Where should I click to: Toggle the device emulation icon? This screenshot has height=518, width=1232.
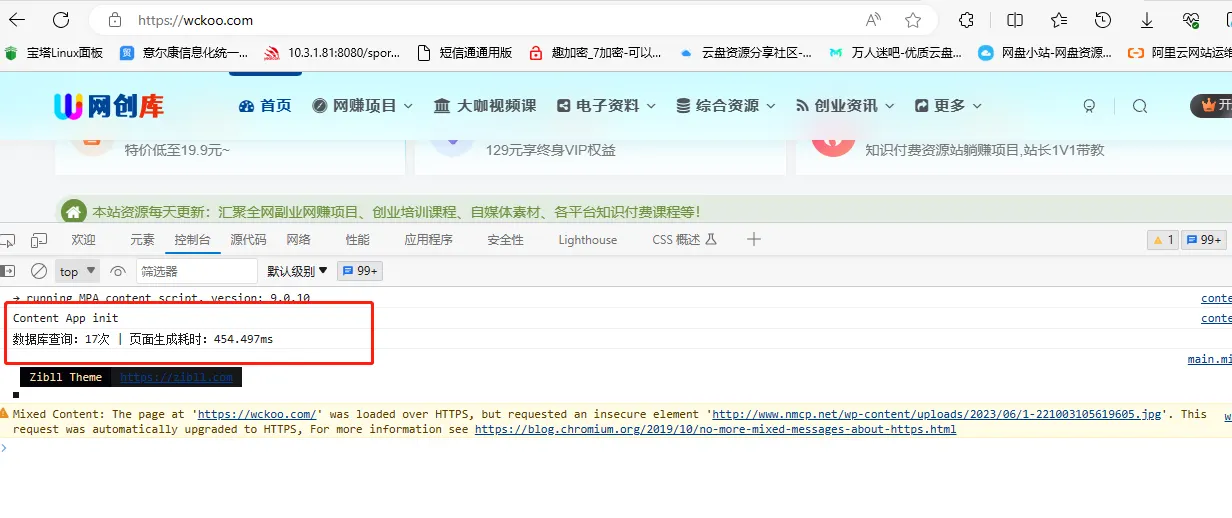39,240
